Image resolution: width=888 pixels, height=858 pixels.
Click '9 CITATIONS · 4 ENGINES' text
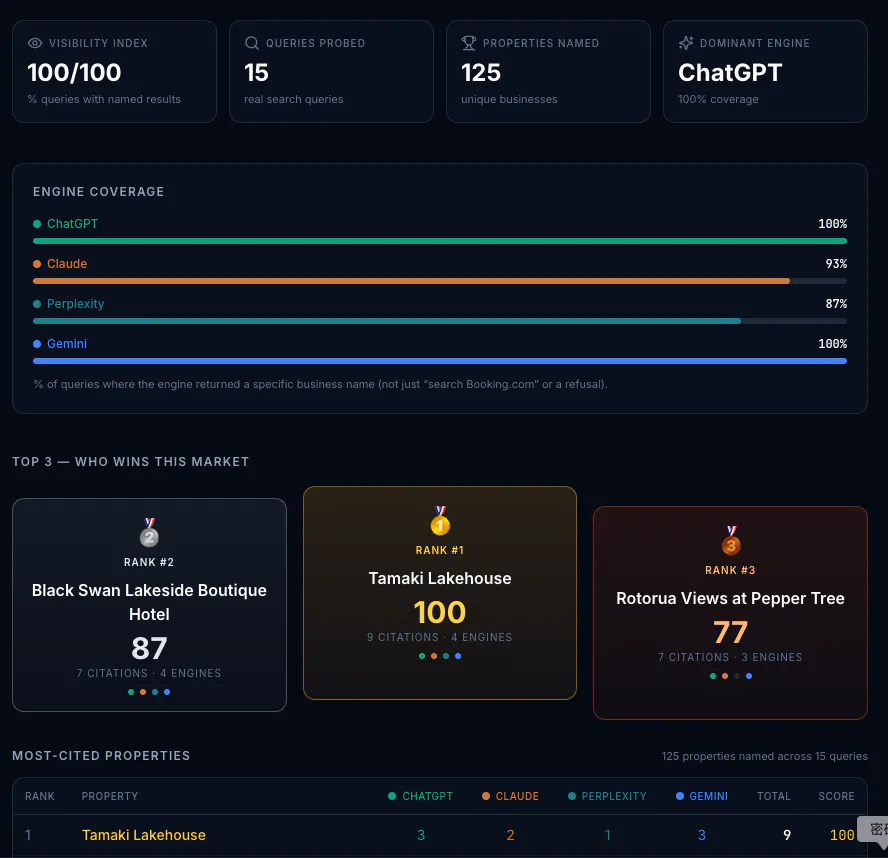(x=439, y=637)
